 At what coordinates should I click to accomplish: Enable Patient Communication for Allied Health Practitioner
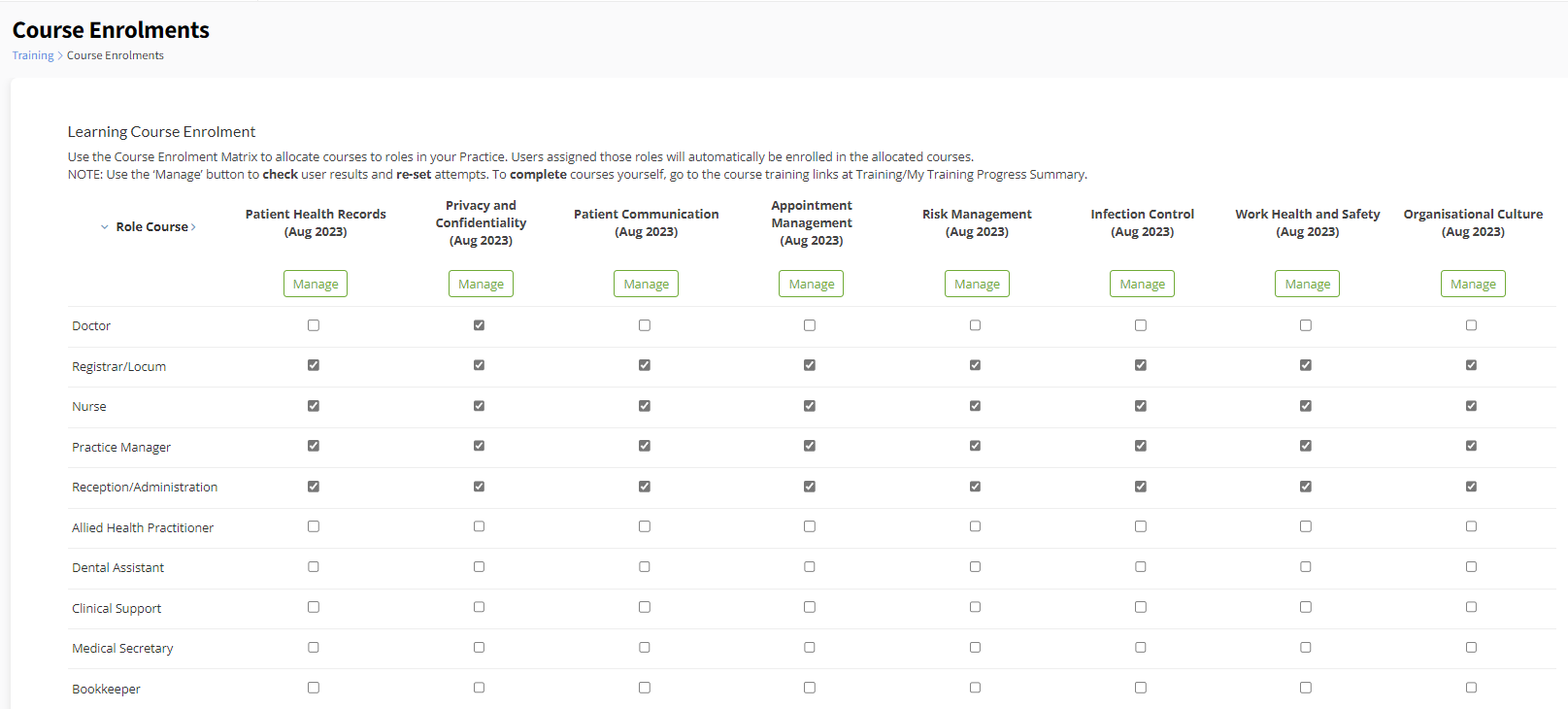645,526
